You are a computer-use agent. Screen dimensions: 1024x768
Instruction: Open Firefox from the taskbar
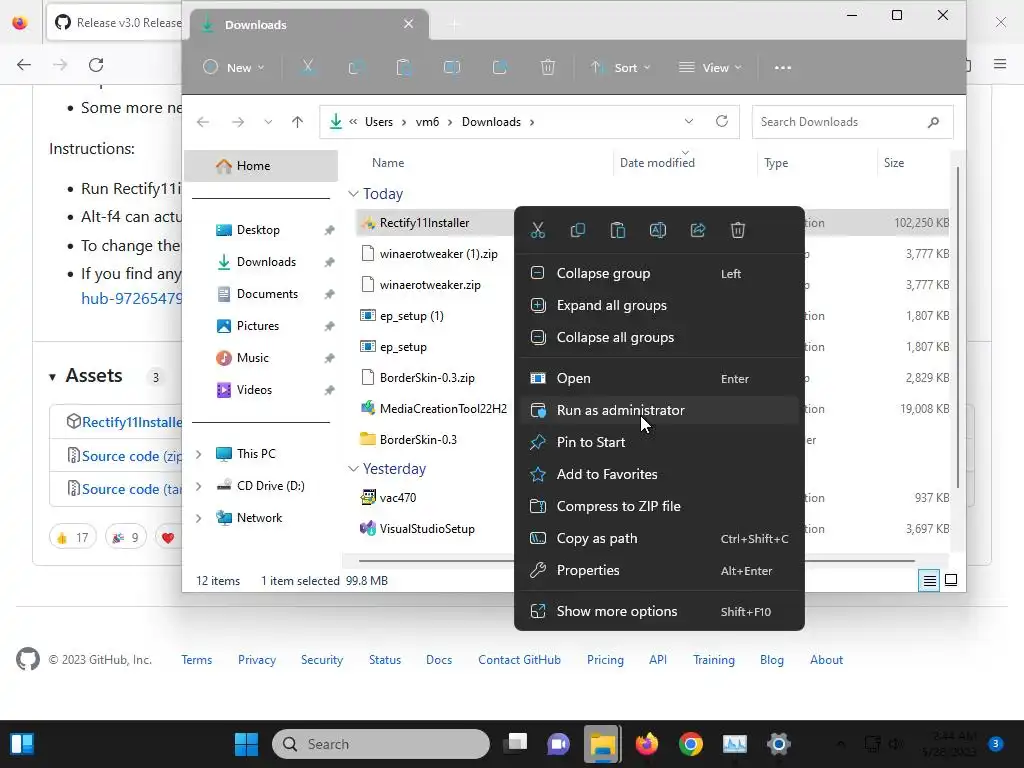click(647, 744)
